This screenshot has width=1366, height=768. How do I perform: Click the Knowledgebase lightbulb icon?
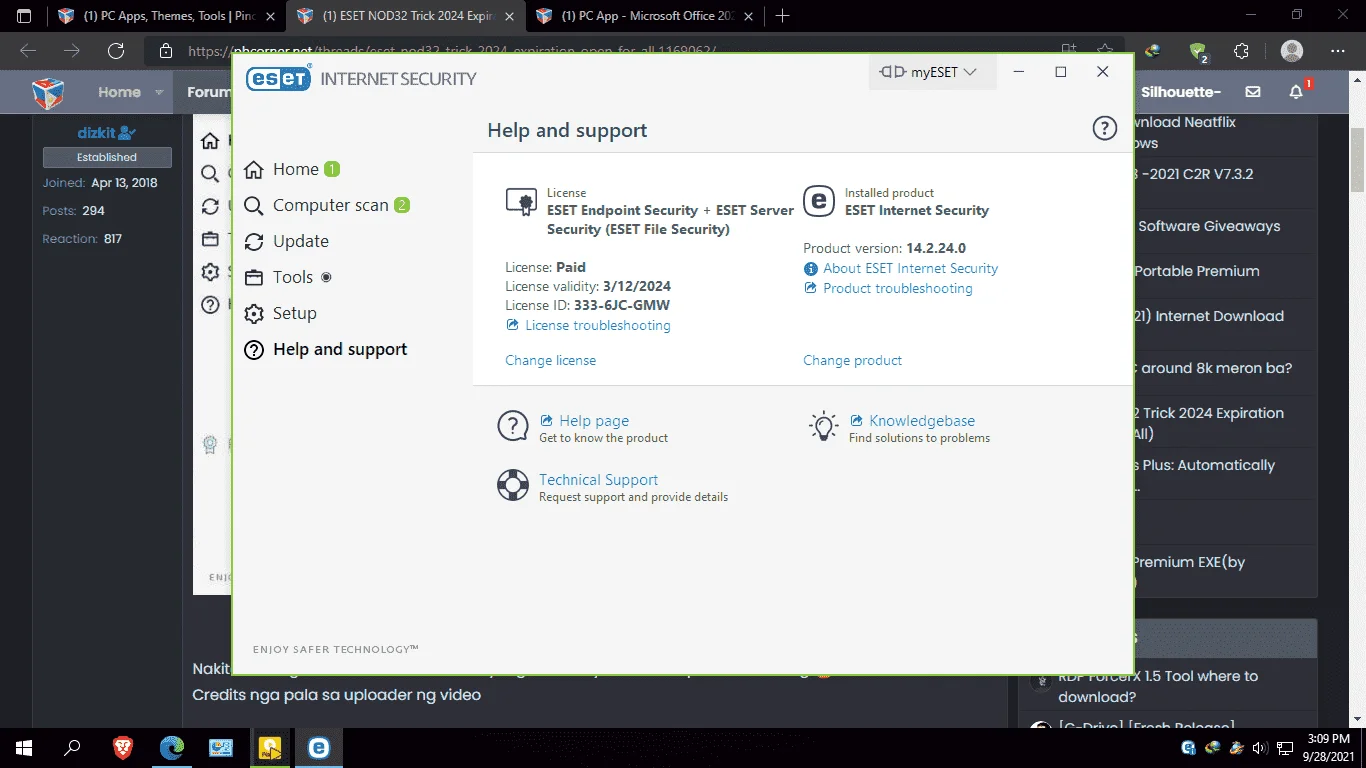coord(823,426)
